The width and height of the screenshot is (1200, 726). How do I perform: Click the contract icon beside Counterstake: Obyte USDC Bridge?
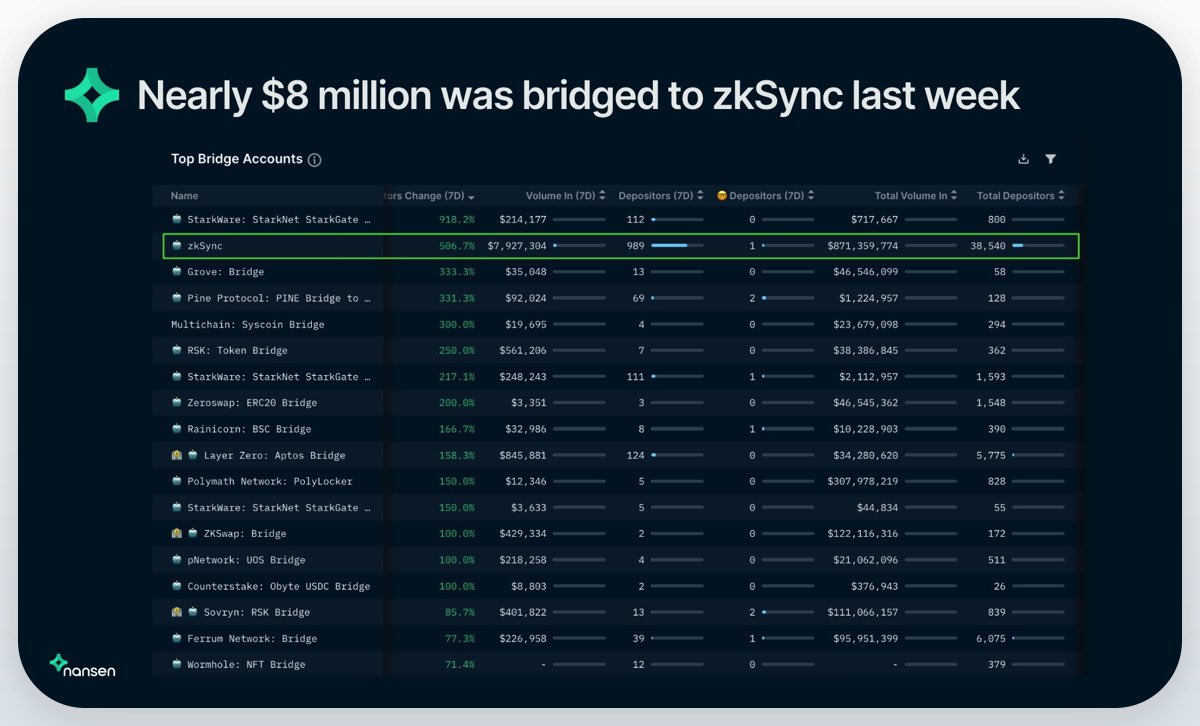177,586
